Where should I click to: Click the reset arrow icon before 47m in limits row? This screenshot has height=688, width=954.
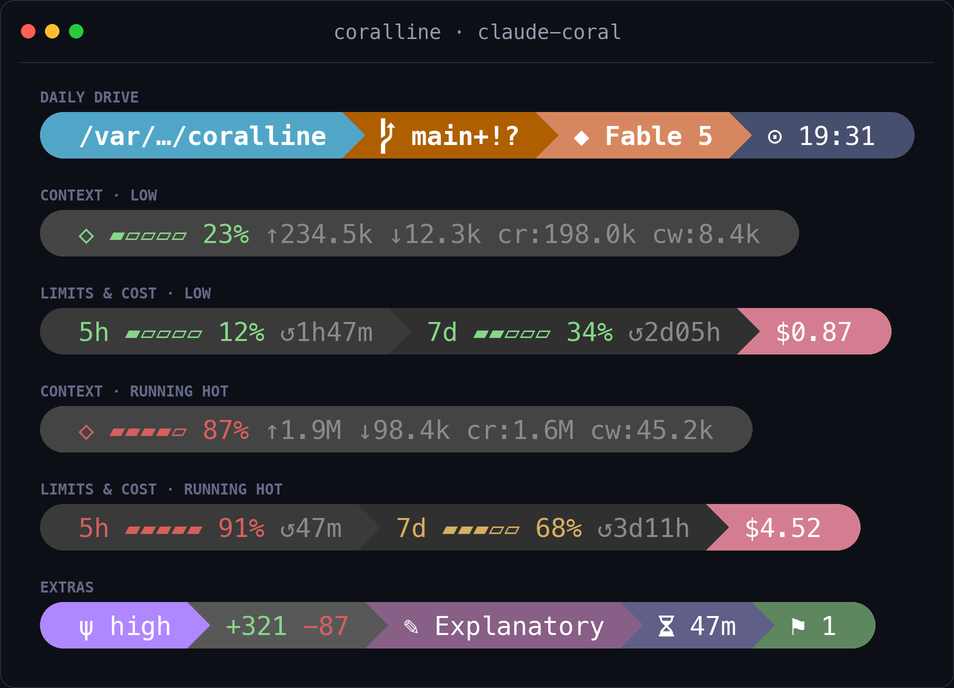(x=287, y=529)
